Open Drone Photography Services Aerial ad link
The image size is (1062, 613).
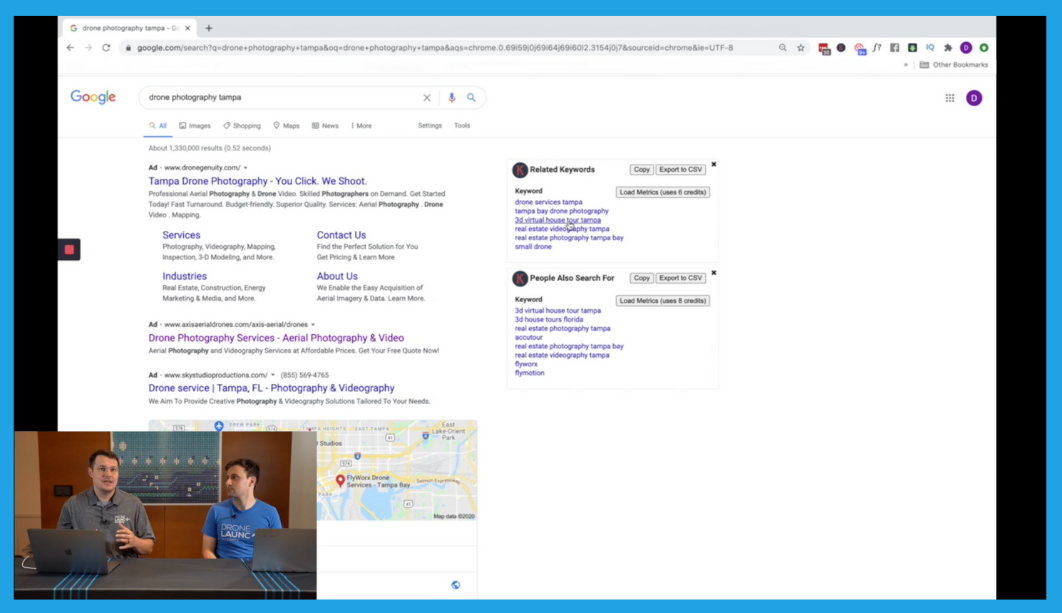(276, 338)
